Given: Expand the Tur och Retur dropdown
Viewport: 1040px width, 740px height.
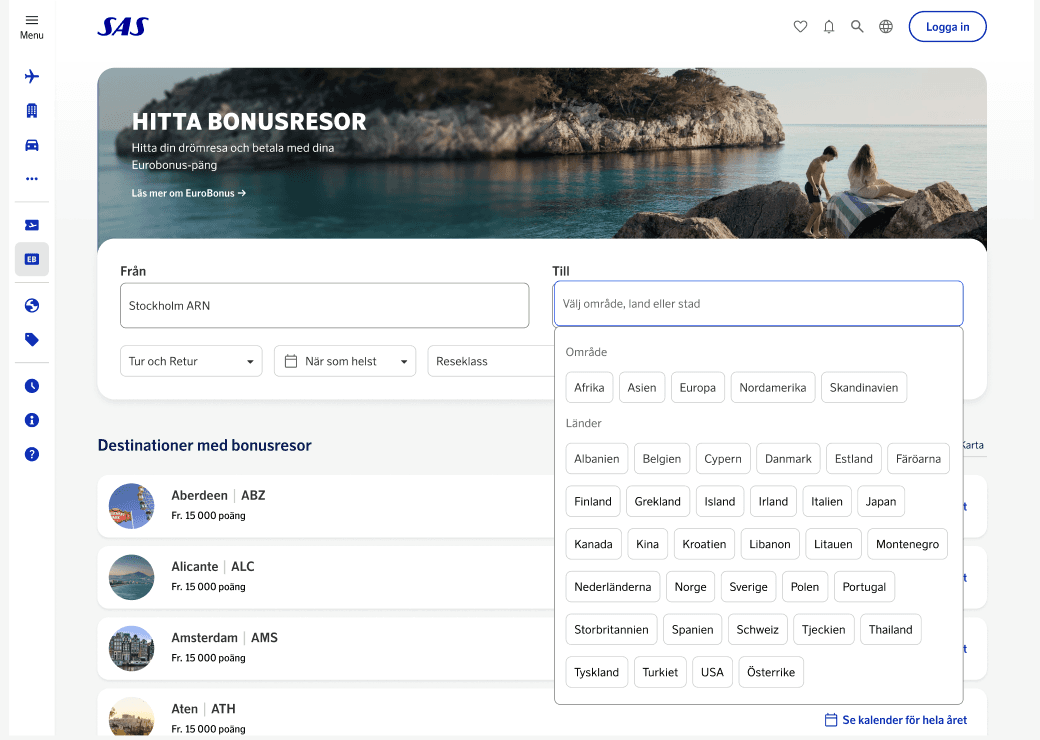Looking at the screenshot, I should tap(191, 361).
